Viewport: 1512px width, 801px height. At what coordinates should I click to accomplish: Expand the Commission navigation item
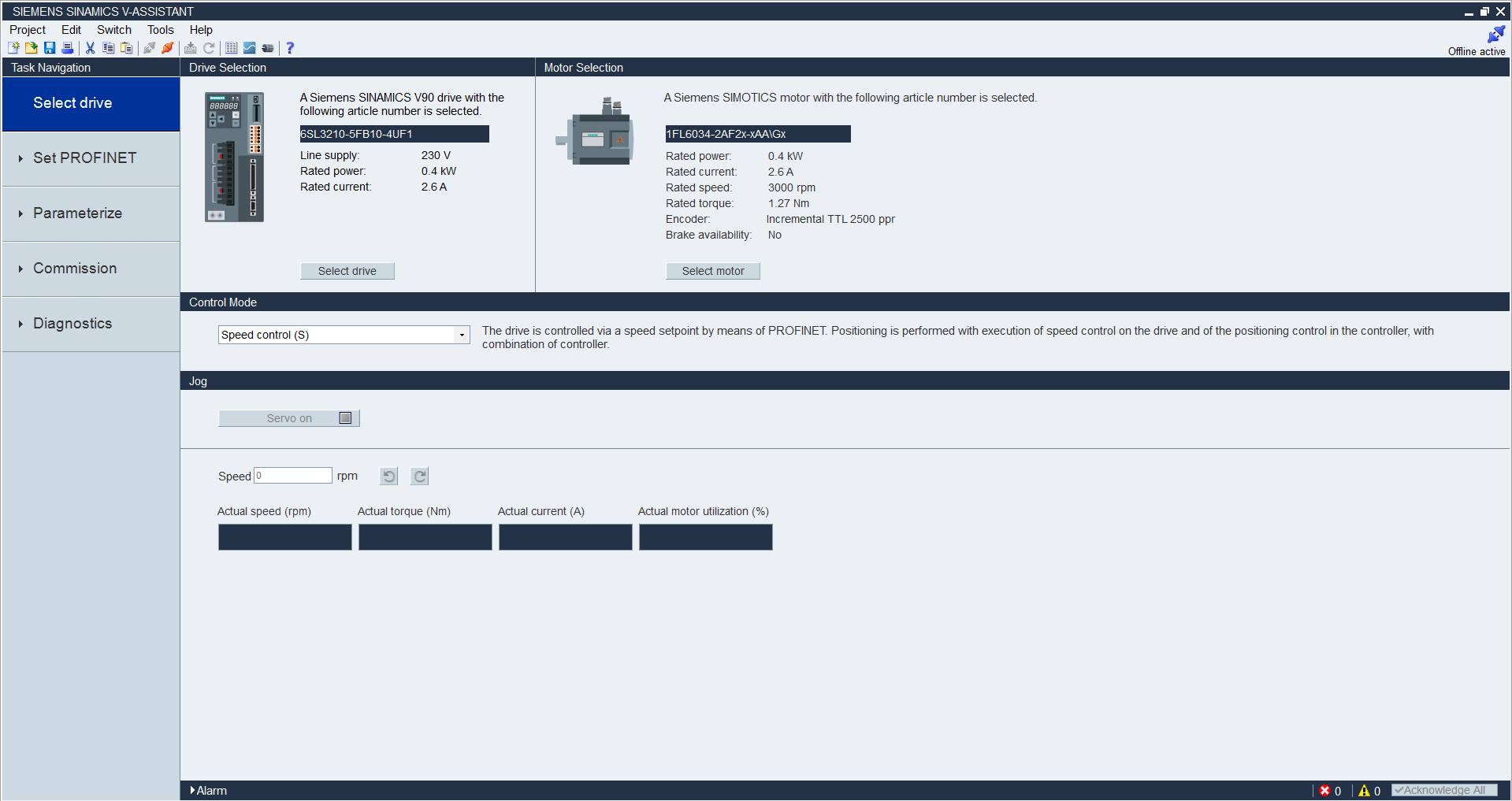click(91, 269)
